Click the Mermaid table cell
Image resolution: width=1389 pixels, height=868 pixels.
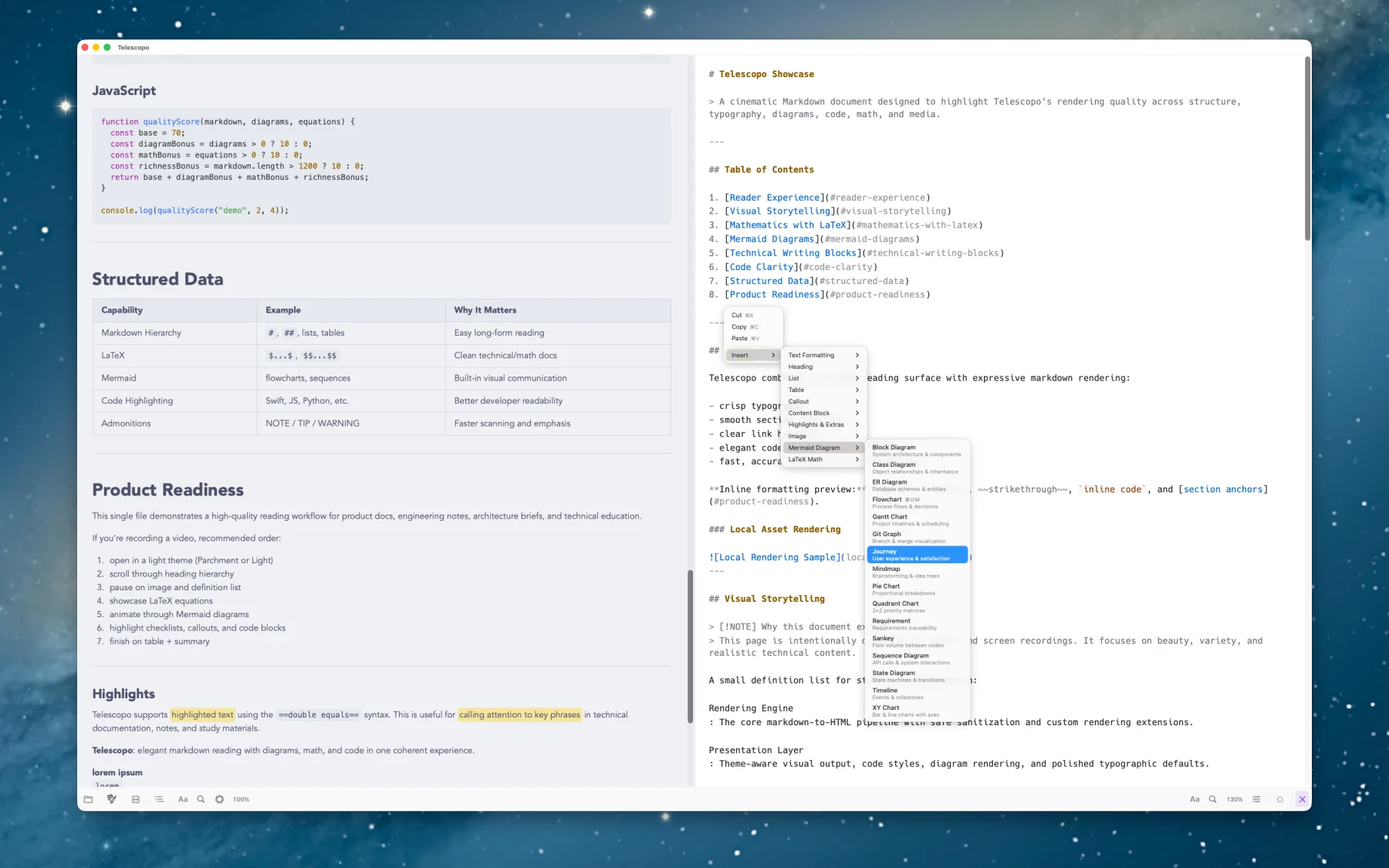tap(174, 378)
